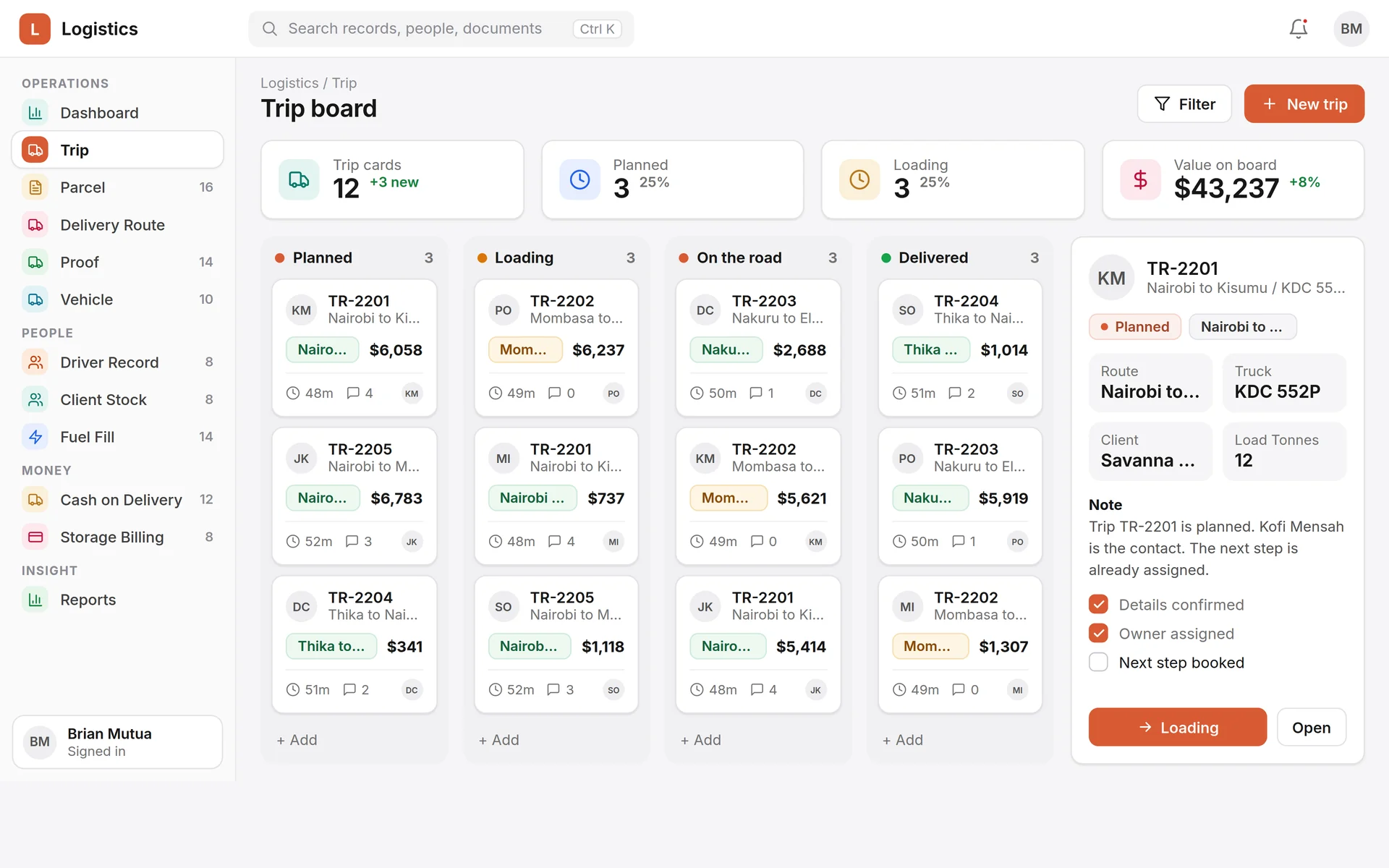Click the Cash on Delivery icon
Viewport: 1389px width, 868px height.
click(x=35, y=500)
